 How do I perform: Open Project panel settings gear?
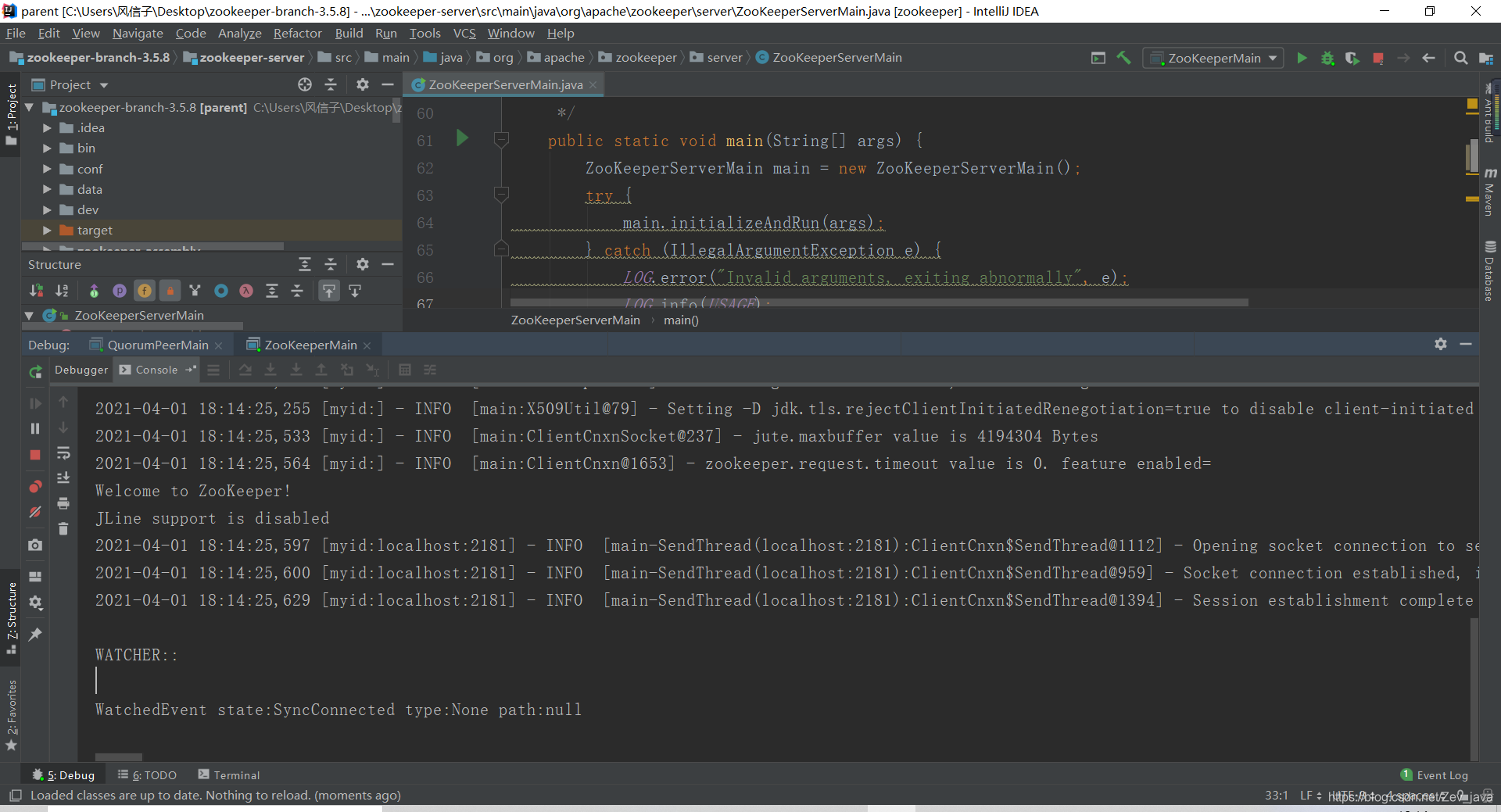(x=362, y=84)
